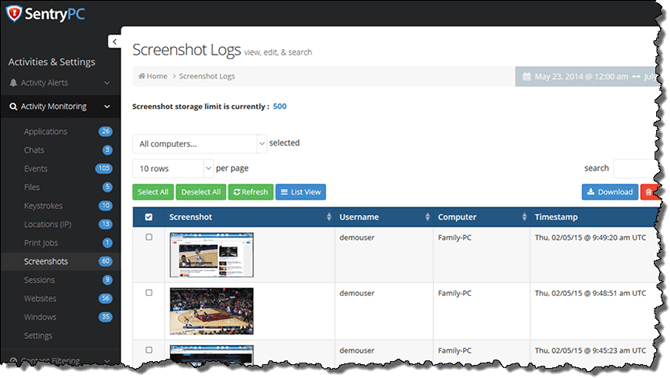Click the Thu, 02/05/15 @ 9:49:20 am UTC timestamp
Image resolution: width=670 pixels, height=378 pixels.
tap(590, 237)
